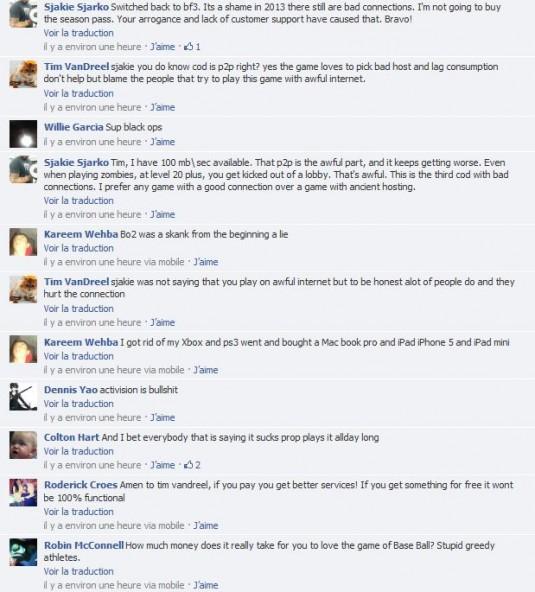Click J'aime under Sjakie Sjarko's 100 mb comment
535x592 pixels.
(162, 214)
